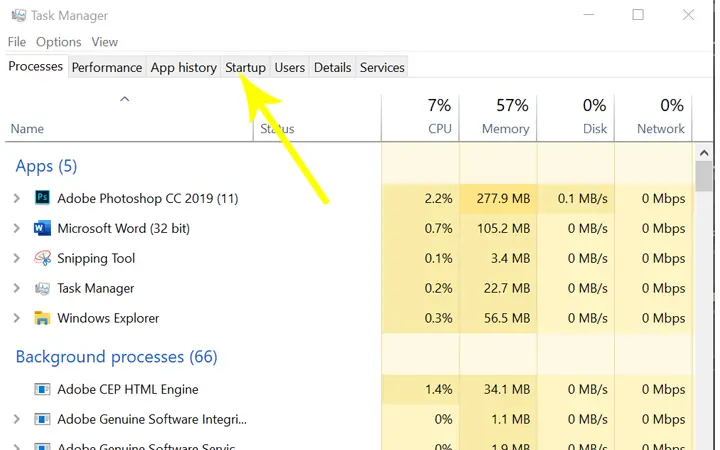Click the Adobe Photoshop CC 2019 icon

pyautogui.click(x=42, y=197)
